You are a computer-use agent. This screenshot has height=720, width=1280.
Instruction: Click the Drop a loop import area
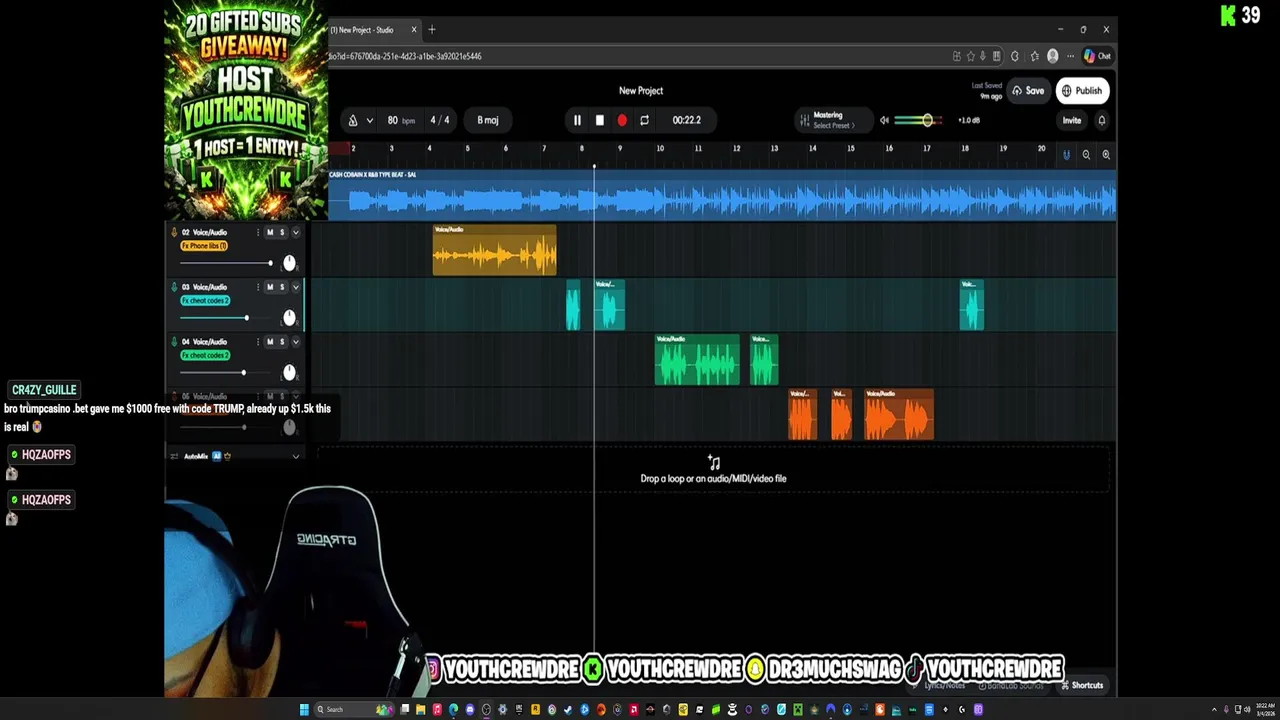[x=713, y=470]
